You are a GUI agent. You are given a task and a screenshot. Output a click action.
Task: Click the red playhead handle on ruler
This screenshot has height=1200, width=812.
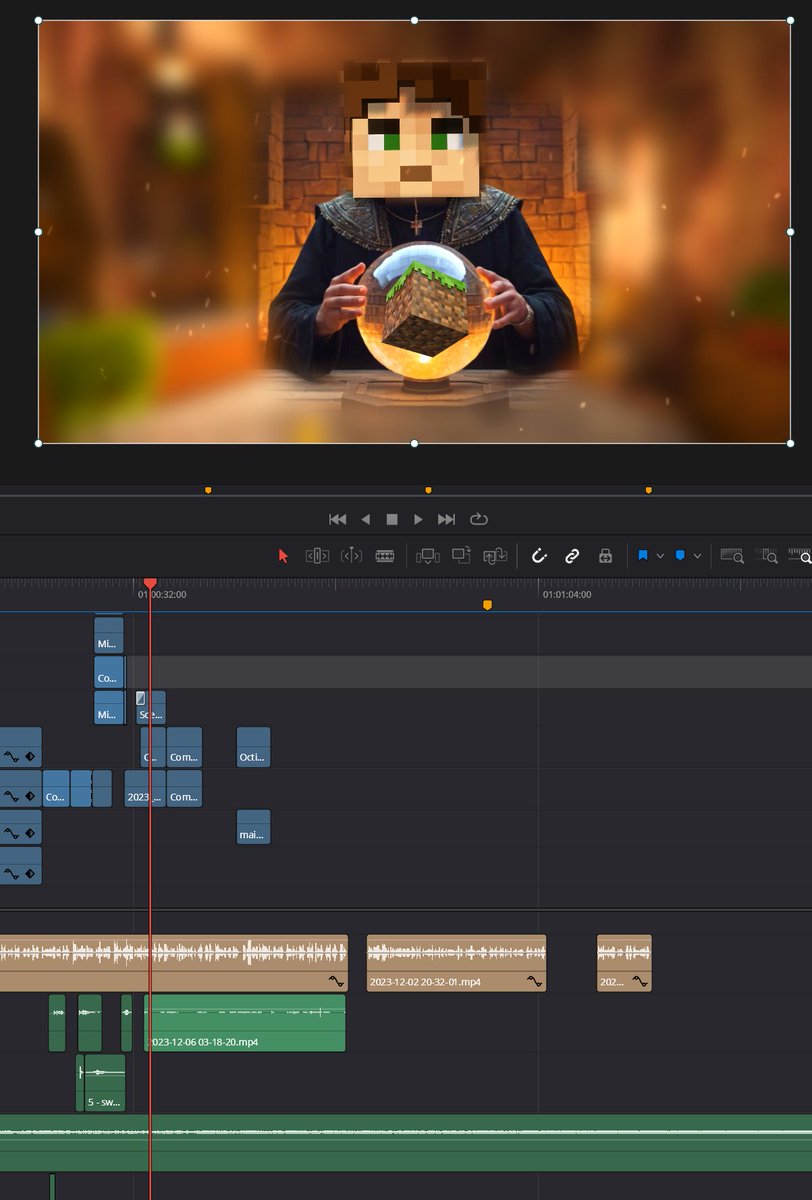tap(150, 582)
